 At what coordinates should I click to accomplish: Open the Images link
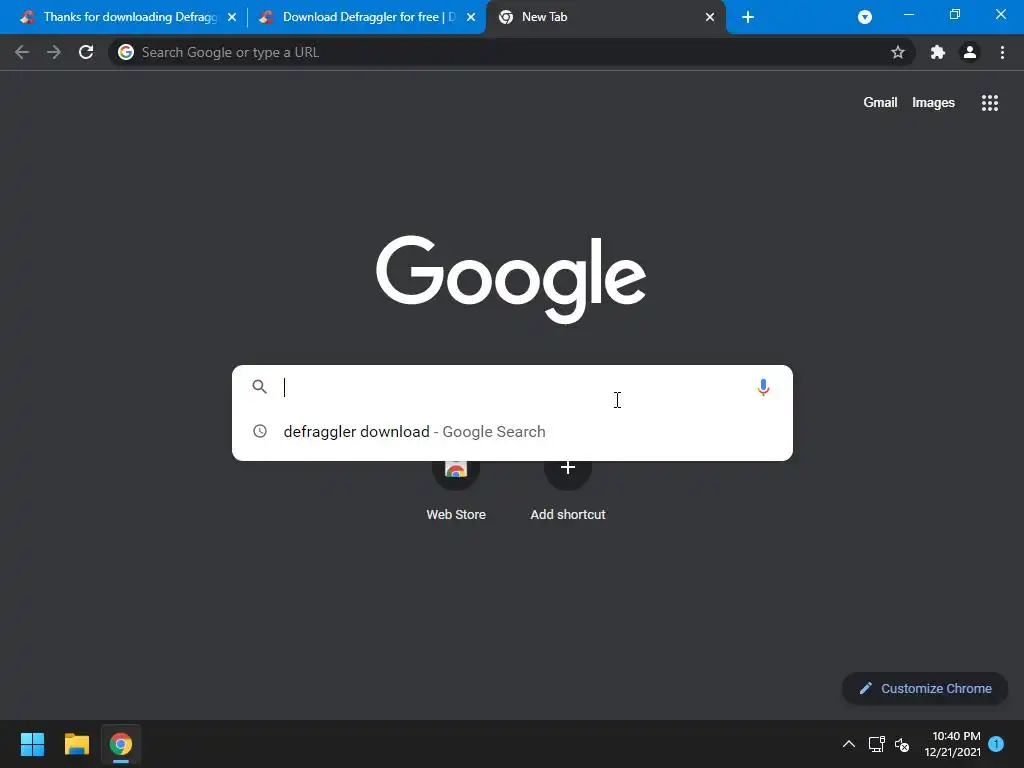(933, 103)
